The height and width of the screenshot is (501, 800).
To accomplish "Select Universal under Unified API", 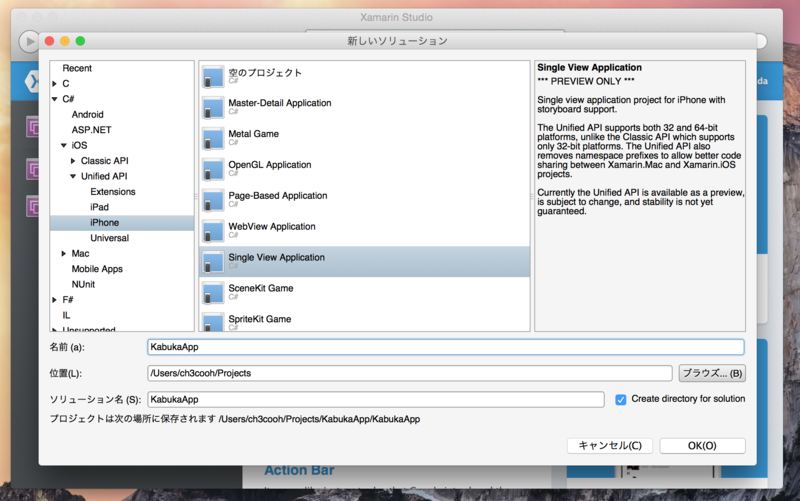I will pyautogui.click(x=110, y=238).
